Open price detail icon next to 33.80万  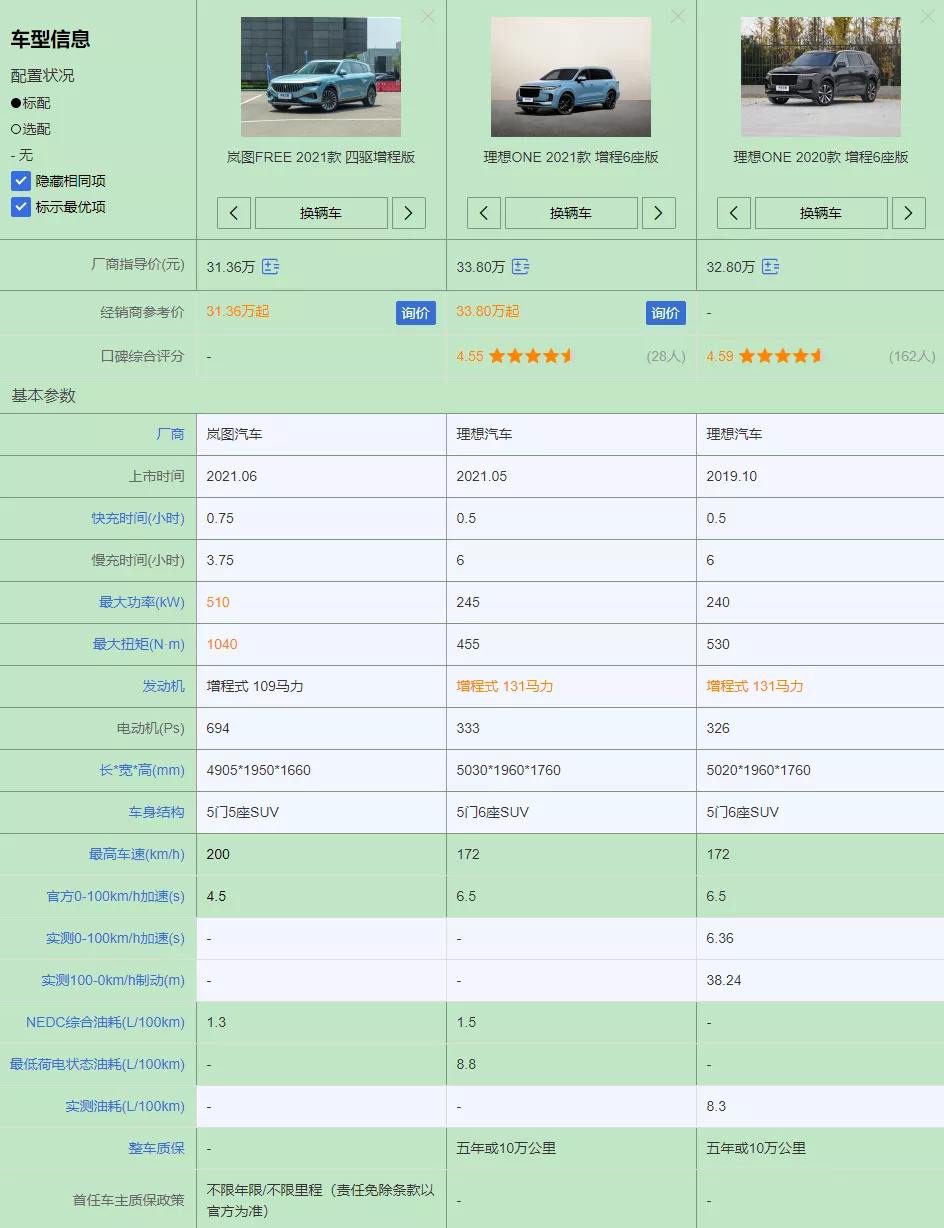521,267
